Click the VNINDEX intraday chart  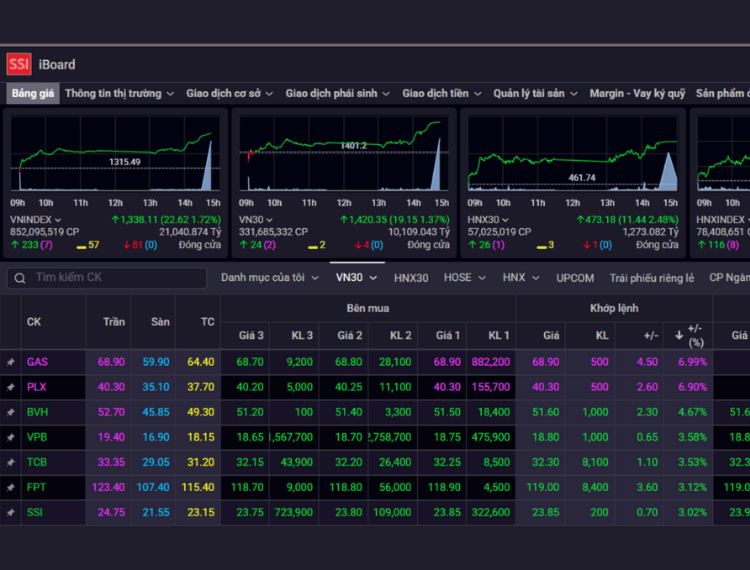115,154
